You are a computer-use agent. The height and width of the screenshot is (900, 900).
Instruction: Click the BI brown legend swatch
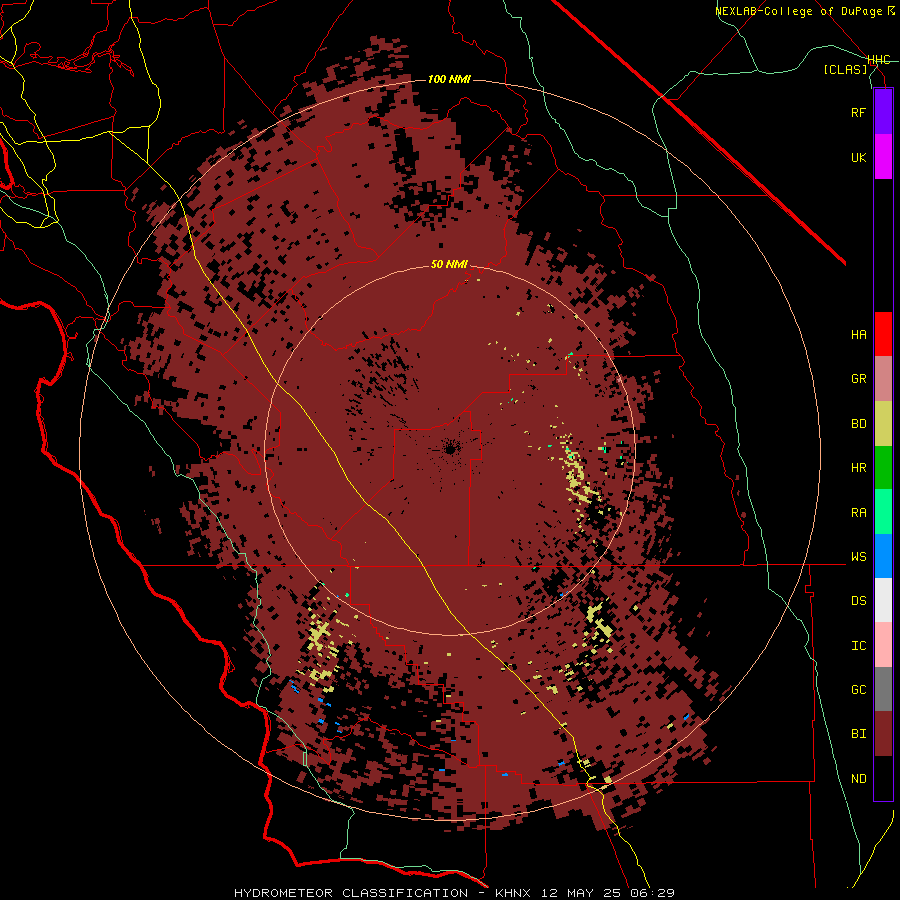coord(883,734)
